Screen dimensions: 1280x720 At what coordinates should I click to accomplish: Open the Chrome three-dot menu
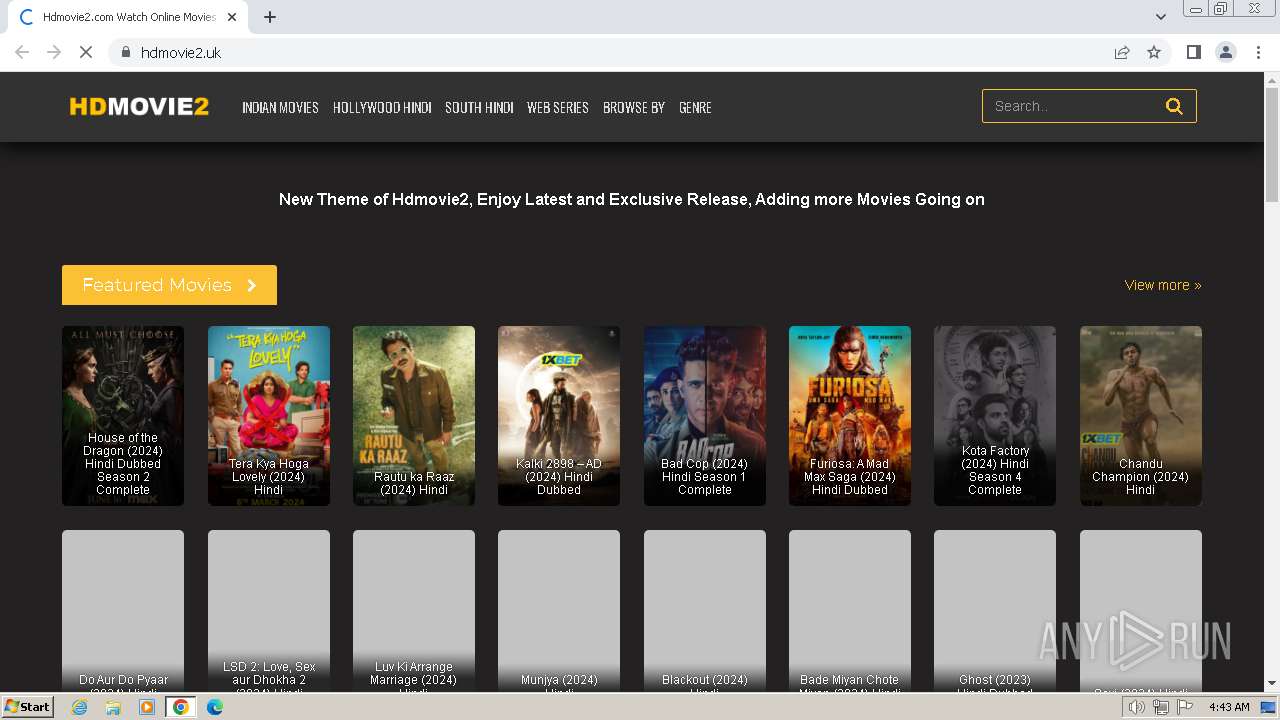(x=1259, y=52)
